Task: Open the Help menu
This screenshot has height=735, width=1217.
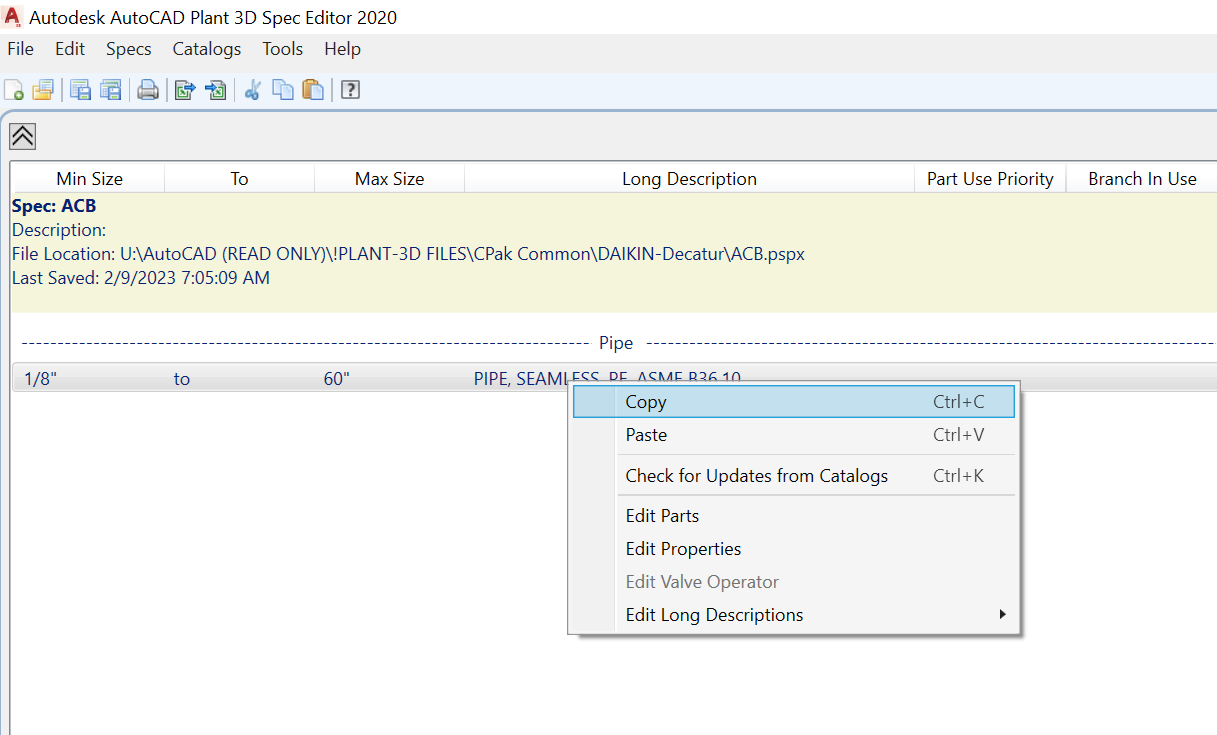Action: [x=342, y=49]
